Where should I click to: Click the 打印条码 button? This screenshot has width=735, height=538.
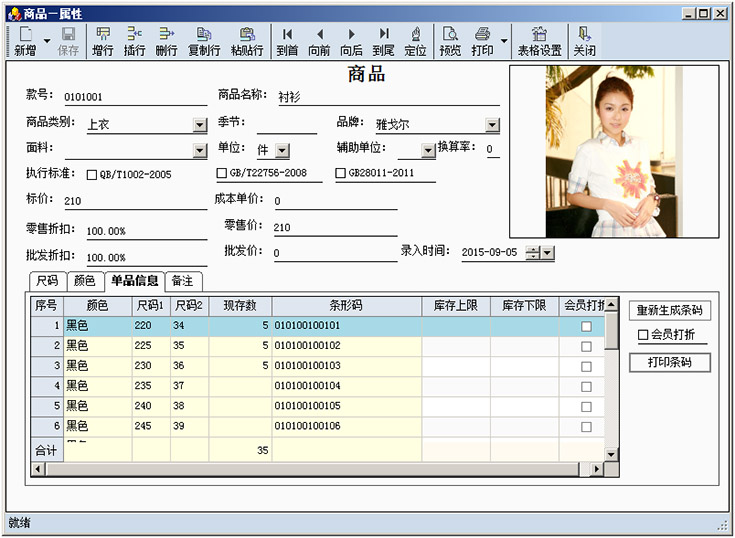click(669, 362)
